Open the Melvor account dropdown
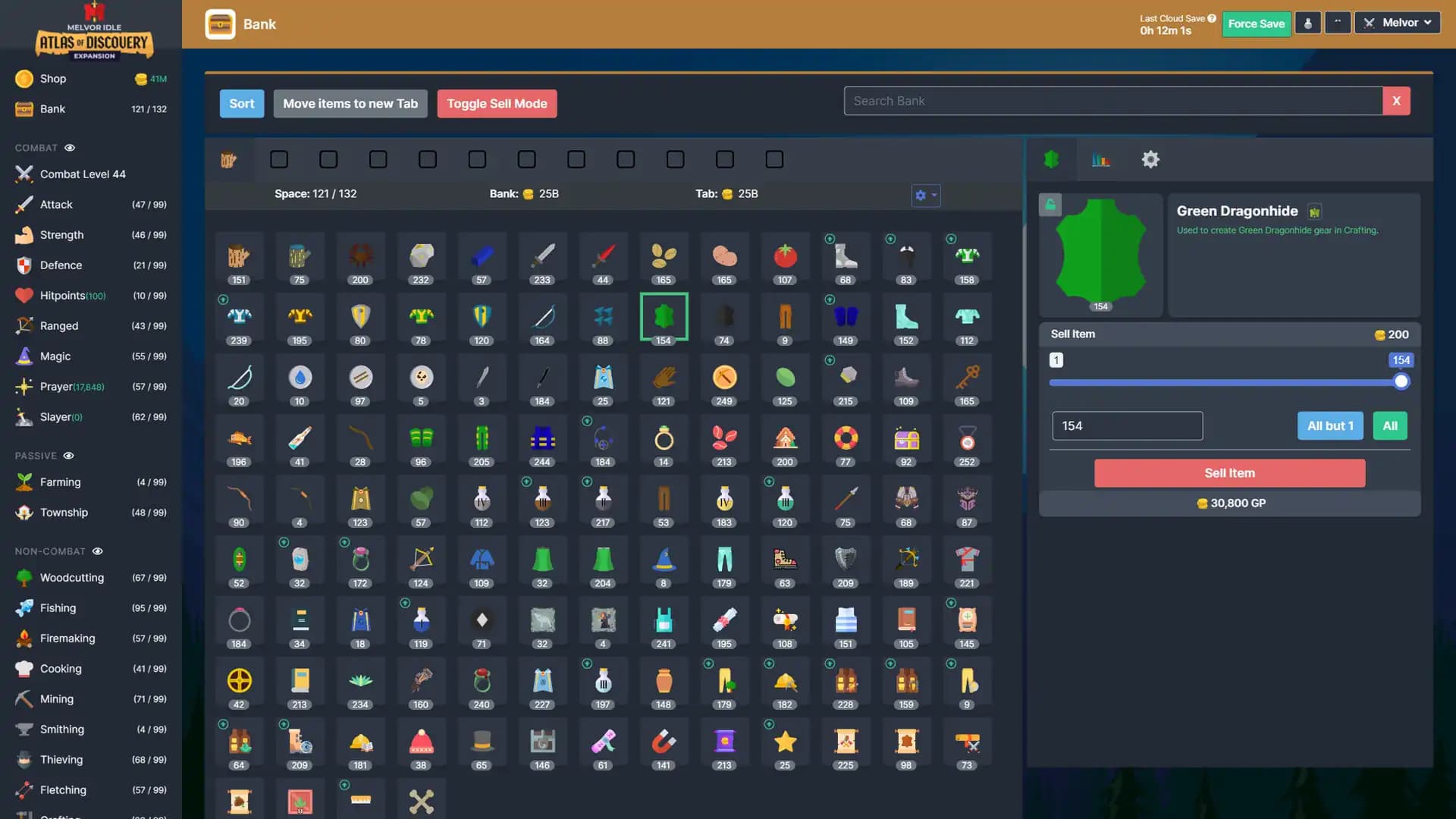Viewport: 1456px width, 819px height. coord(1396,22)
